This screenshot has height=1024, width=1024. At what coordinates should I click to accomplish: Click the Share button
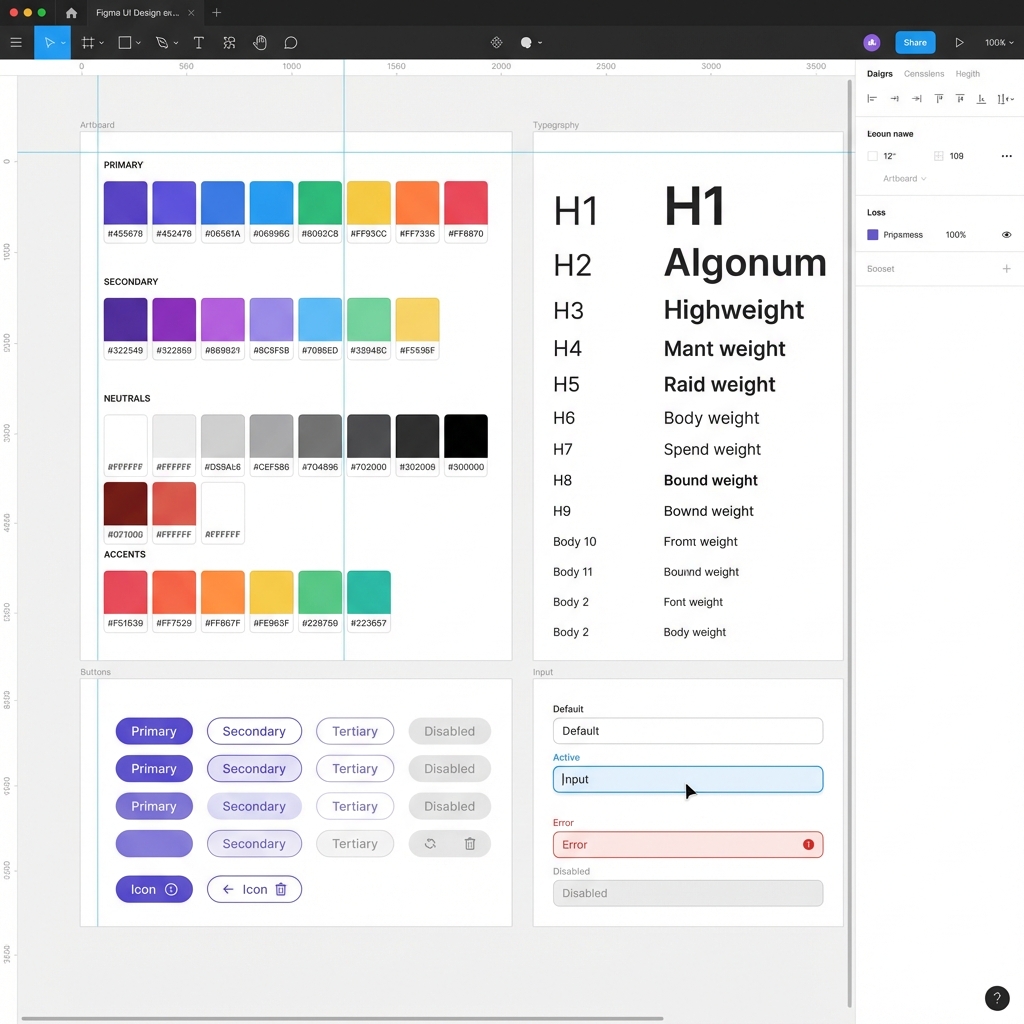click(915, 42)
